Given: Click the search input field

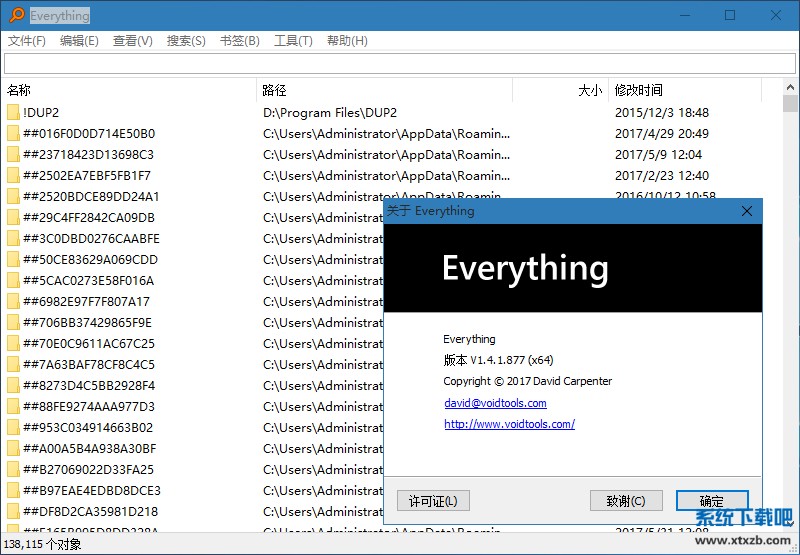Looking at the screenshot, I should tap(398, 64).
